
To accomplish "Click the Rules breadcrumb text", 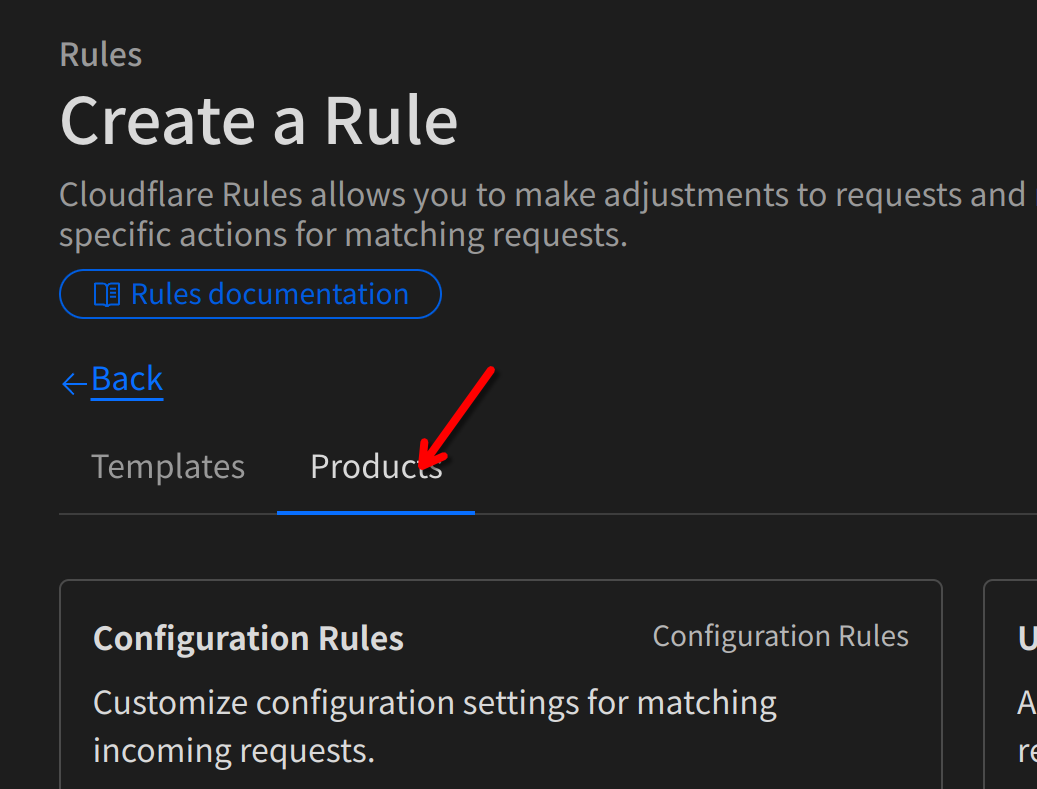I will [x=101, y=54].
